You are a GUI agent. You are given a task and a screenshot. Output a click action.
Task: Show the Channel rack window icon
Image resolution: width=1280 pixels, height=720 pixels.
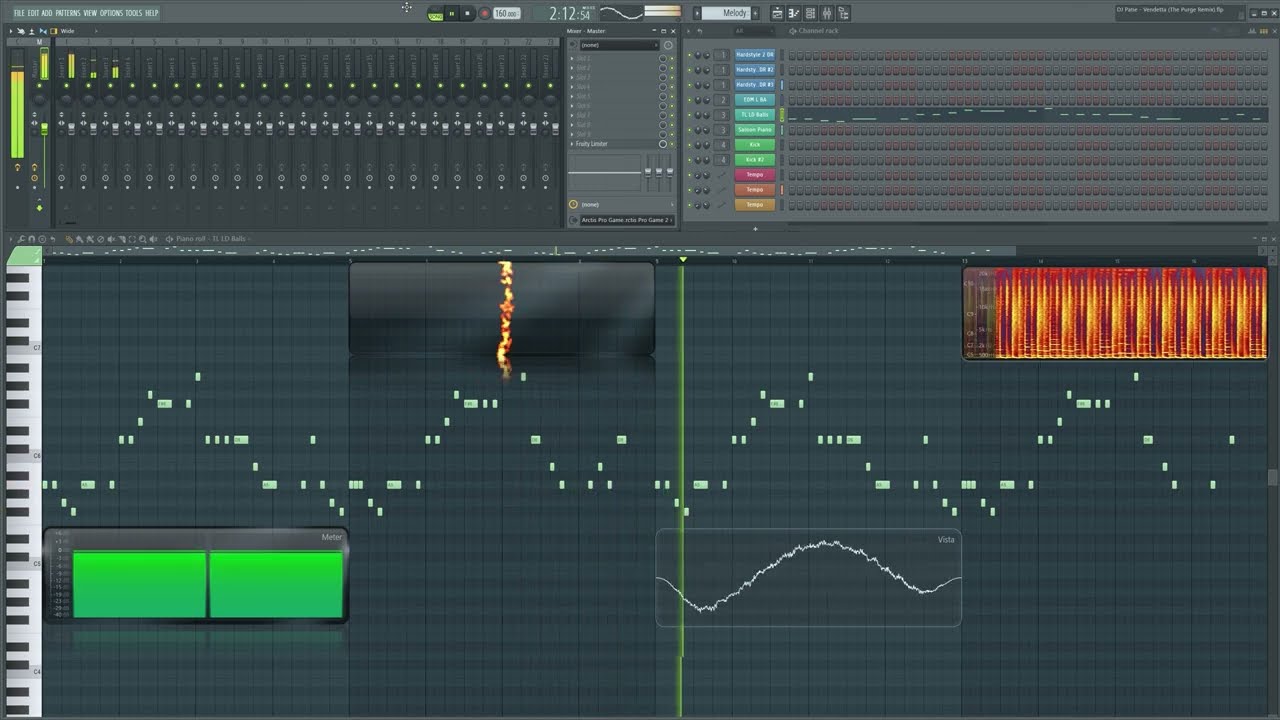(x=810, y=13)
